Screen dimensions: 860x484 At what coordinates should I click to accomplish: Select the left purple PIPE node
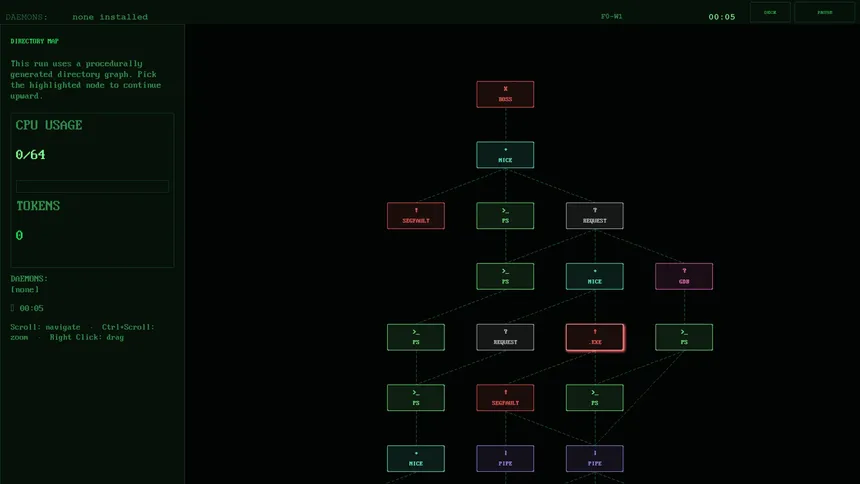click(x=505, y=459)
